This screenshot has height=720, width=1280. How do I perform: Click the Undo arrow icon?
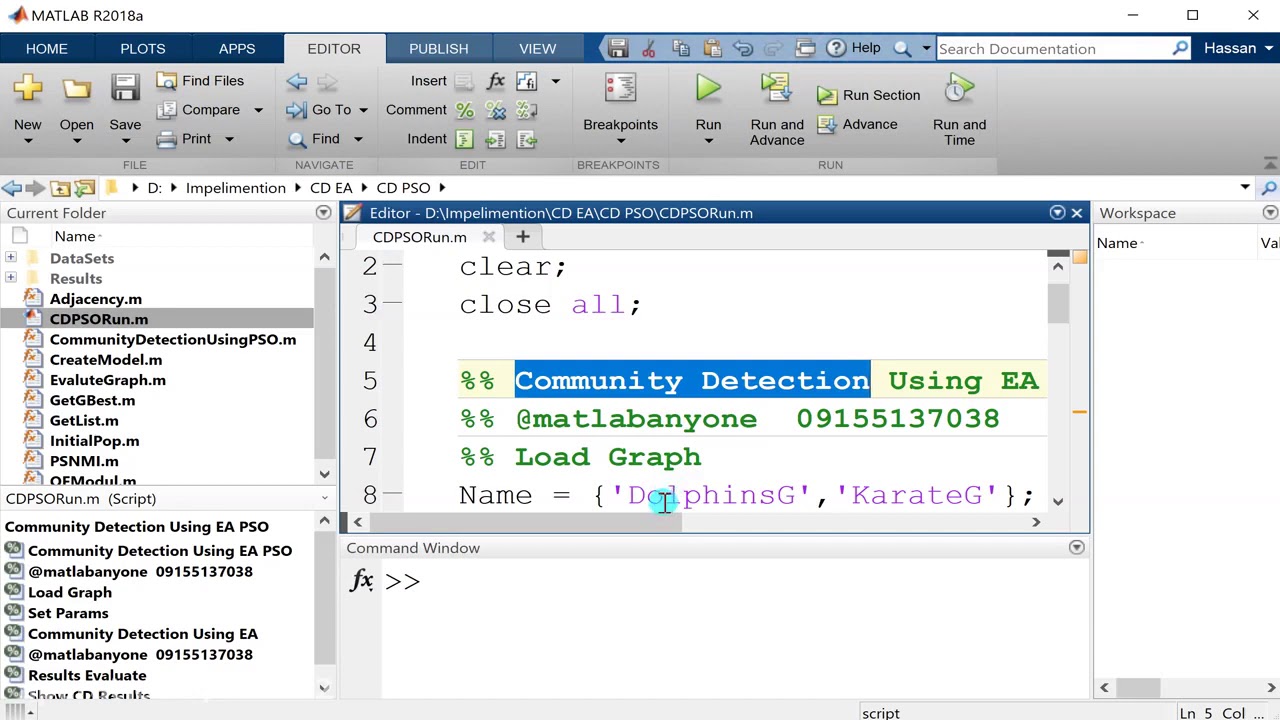(743, 48)
